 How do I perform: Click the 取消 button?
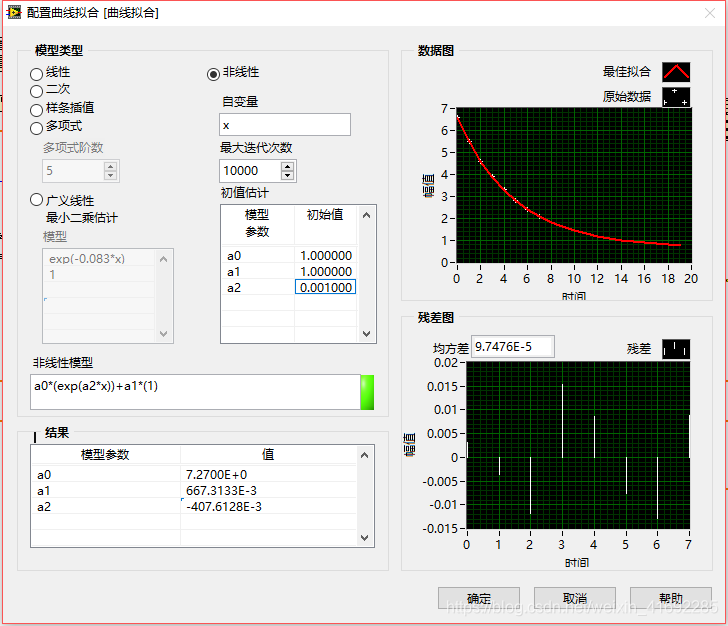tap(575, 598)
